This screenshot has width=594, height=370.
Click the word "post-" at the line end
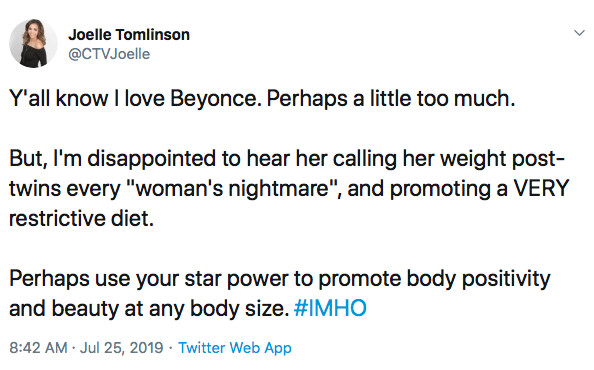(x=538, y=159)
